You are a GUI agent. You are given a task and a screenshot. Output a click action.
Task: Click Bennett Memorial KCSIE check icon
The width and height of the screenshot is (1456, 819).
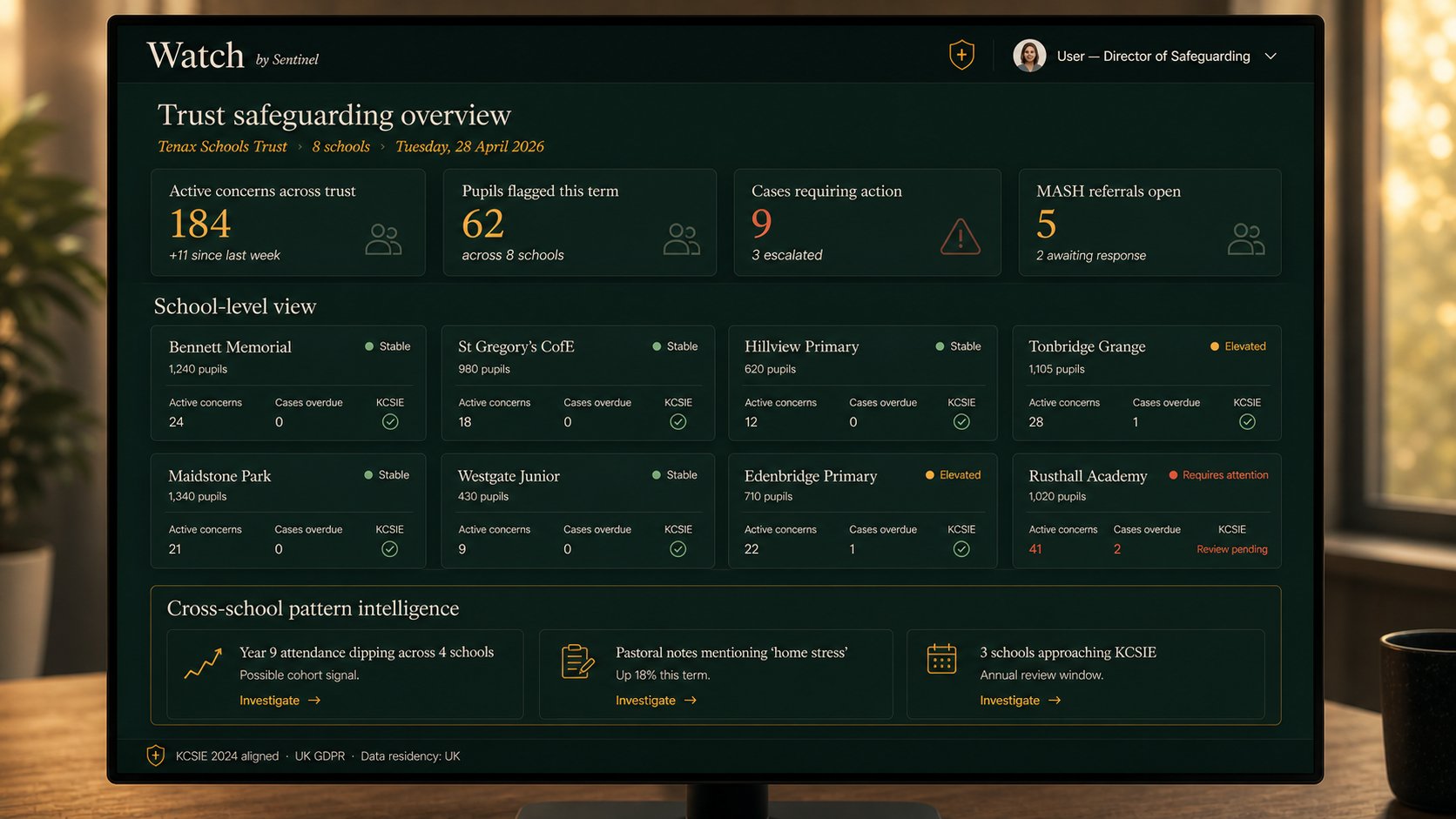click(x=390, y=421)
